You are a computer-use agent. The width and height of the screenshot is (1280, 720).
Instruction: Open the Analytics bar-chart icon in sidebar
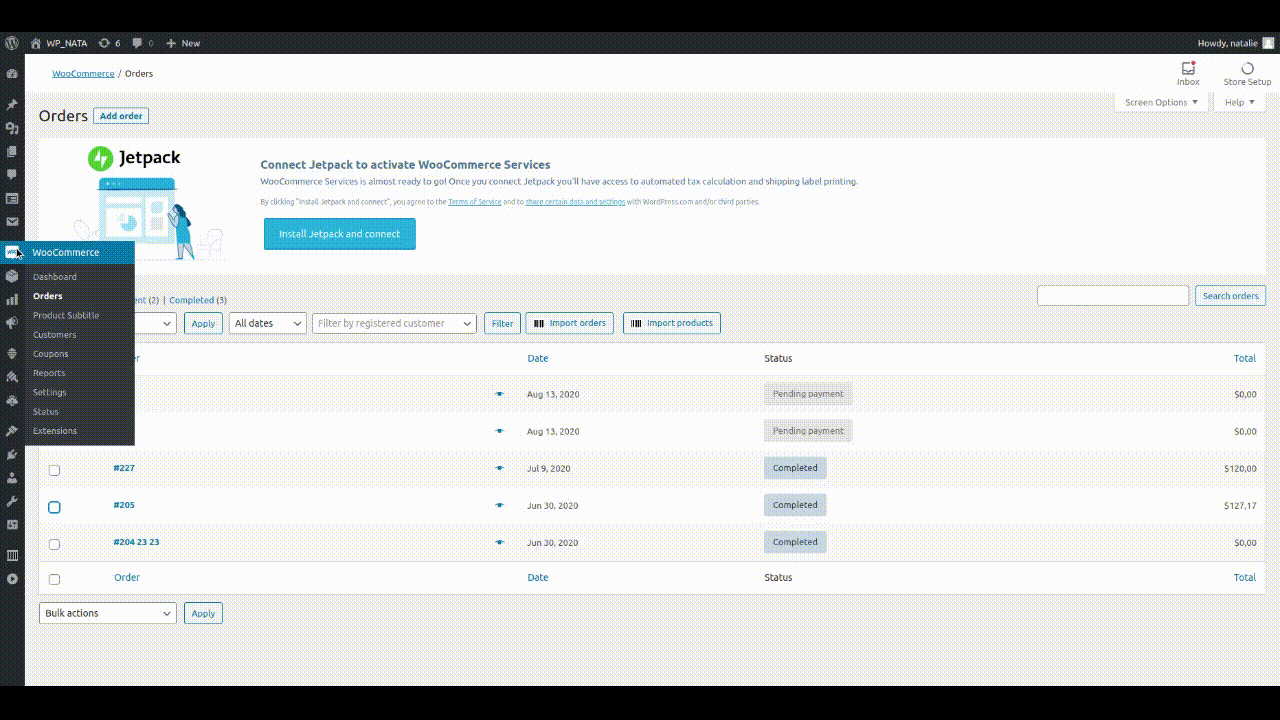coord(12,299)
